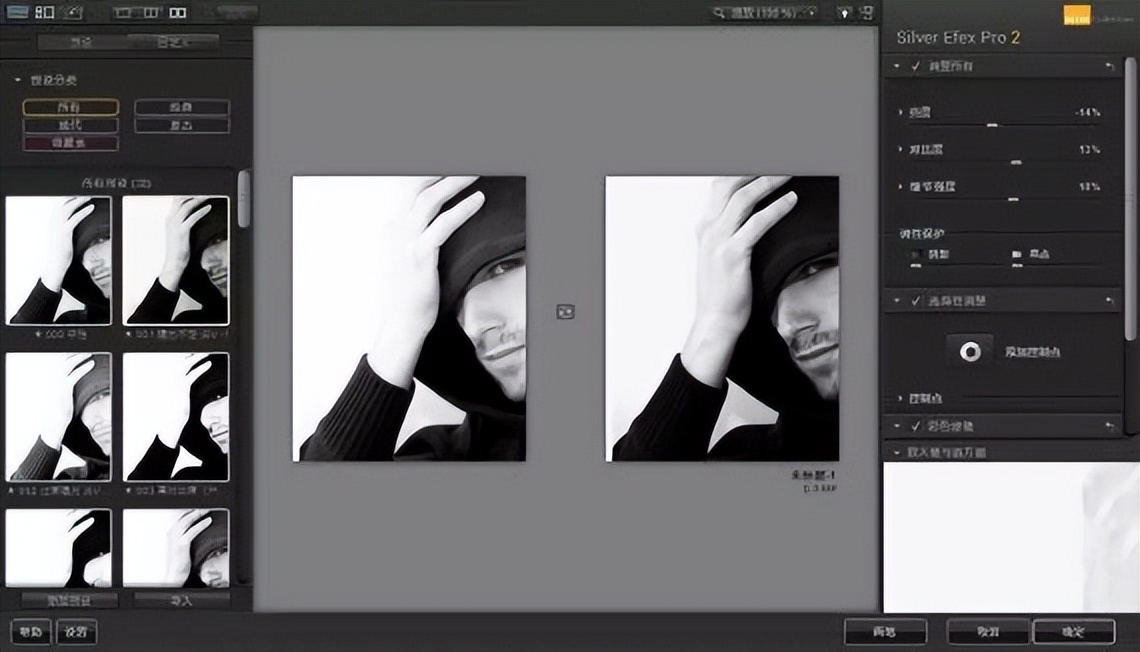Expand the brightness slider sub-options
Viewport: 1140px width, 652px height.
pos(900,113)
